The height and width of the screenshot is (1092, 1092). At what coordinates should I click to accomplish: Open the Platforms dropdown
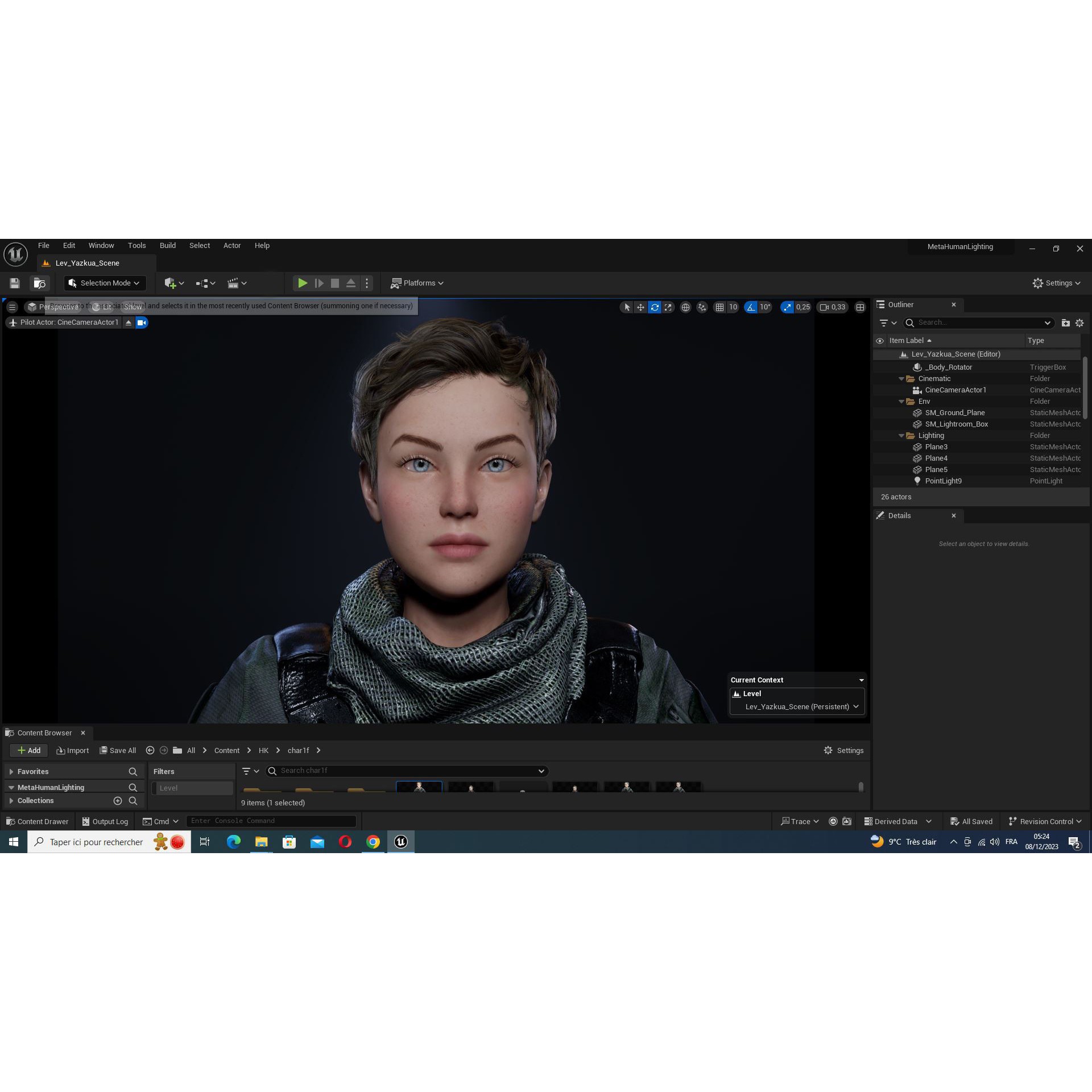tap(417, 283)
